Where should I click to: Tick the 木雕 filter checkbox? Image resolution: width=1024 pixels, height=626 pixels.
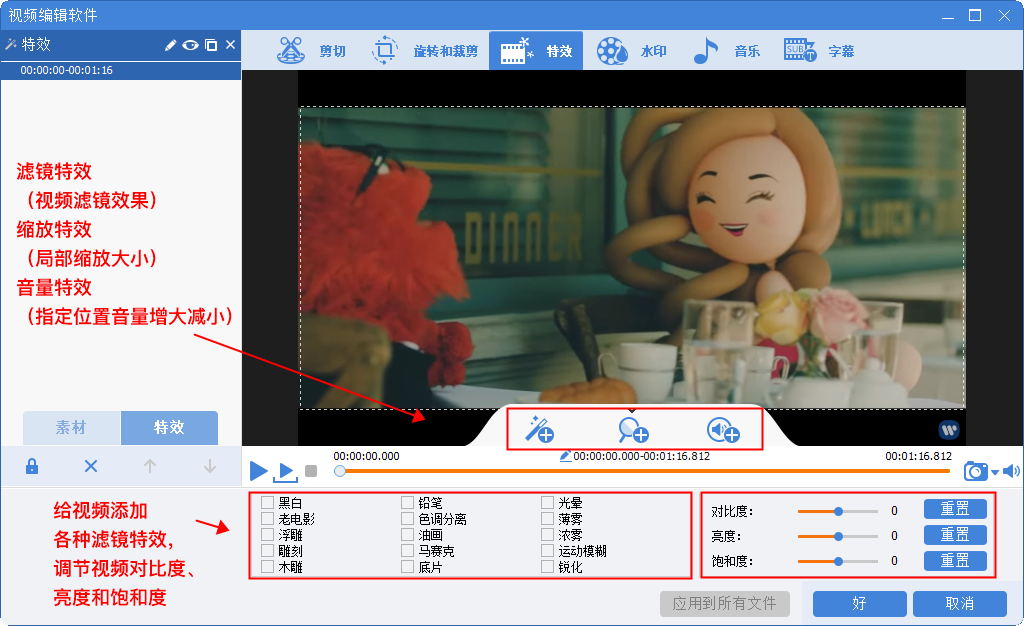(267, 567)
